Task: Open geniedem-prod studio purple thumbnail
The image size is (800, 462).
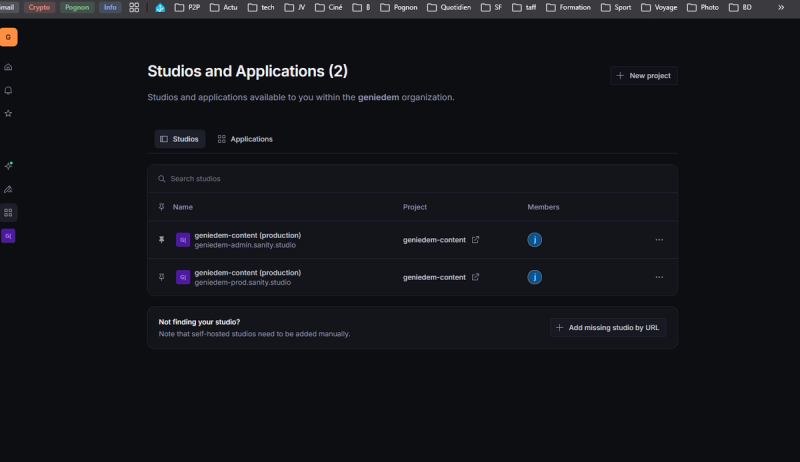Action: pos(183,277)
